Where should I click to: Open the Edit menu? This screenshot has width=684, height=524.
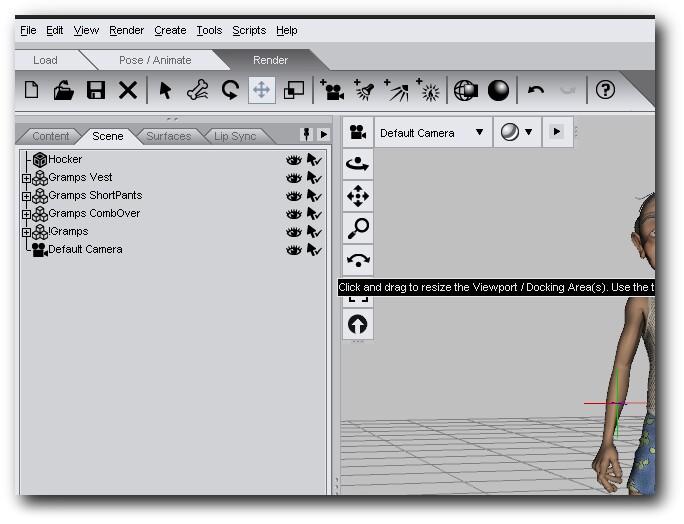(x=55, y=31)
